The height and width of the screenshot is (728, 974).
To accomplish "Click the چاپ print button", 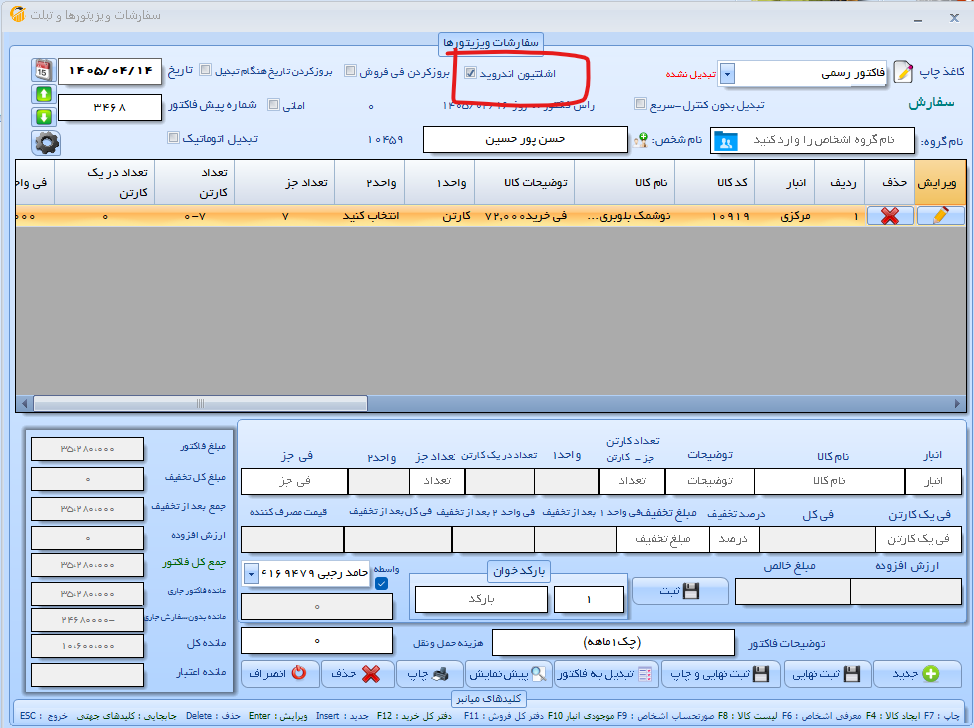I will (x=429, y=674).
